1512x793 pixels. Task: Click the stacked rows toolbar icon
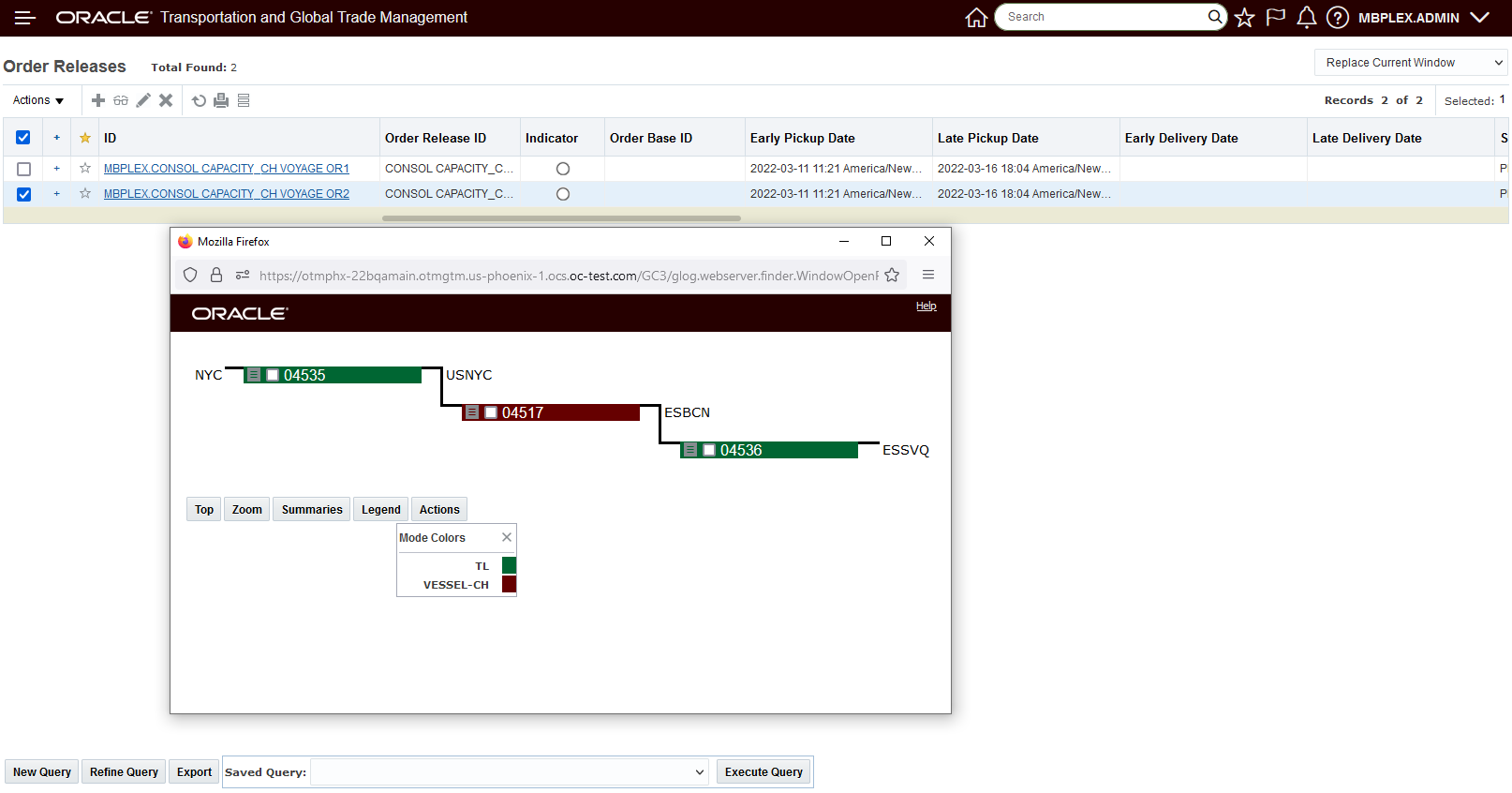click(244, 100)
